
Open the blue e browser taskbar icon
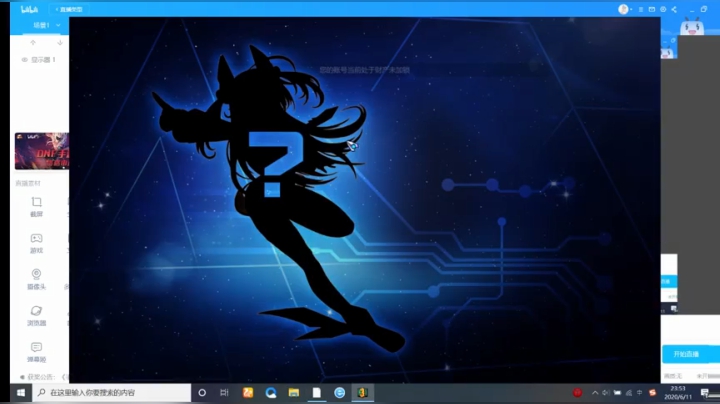coord(339,393)
